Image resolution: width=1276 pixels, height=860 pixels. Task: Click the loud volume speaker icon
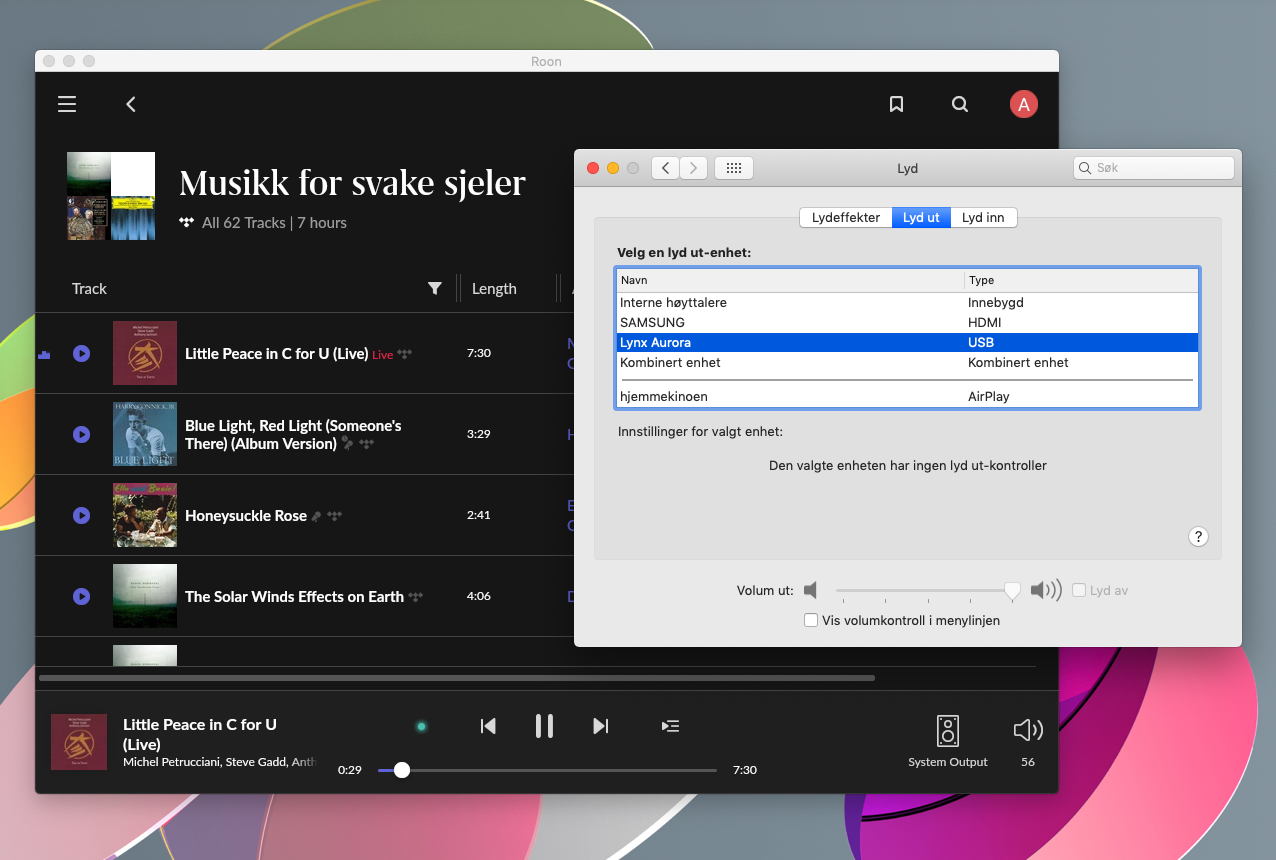(x=1046, y=590)
